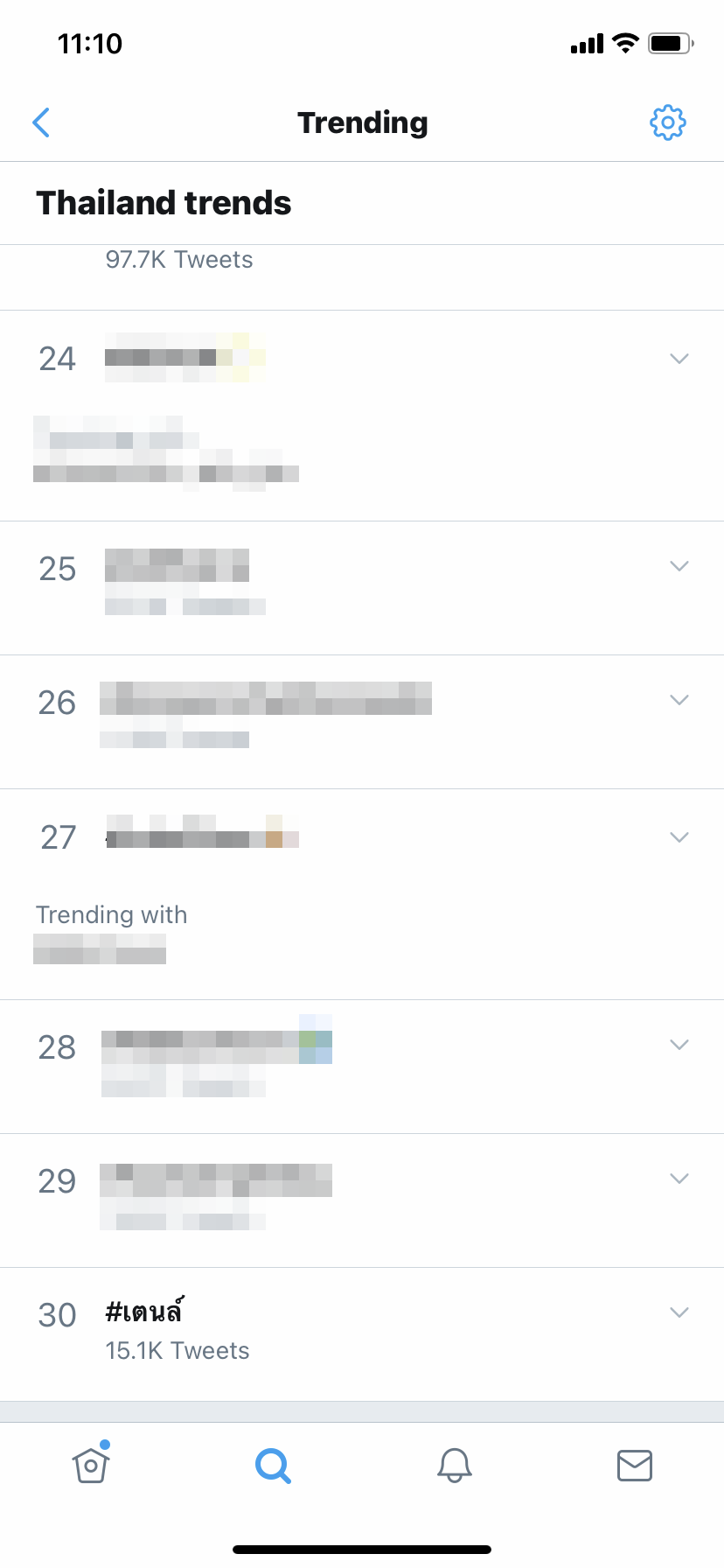The image size is (724, 1568).
Task: Open Messages envelope icon
Action: (x=635, y=1465)
